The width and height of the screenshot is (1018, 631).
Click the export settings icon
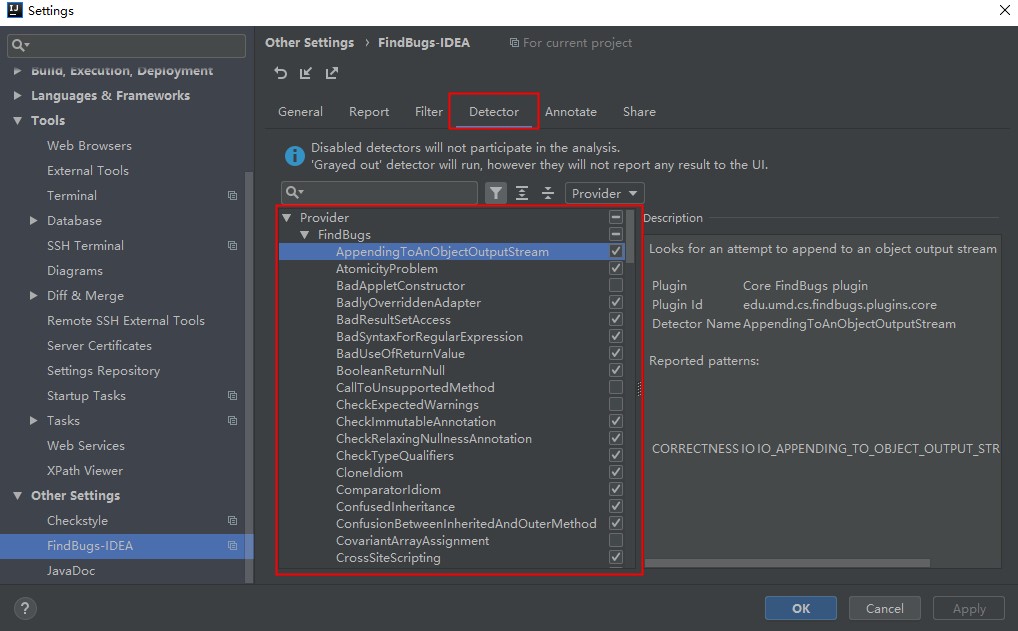coord(332,73)
